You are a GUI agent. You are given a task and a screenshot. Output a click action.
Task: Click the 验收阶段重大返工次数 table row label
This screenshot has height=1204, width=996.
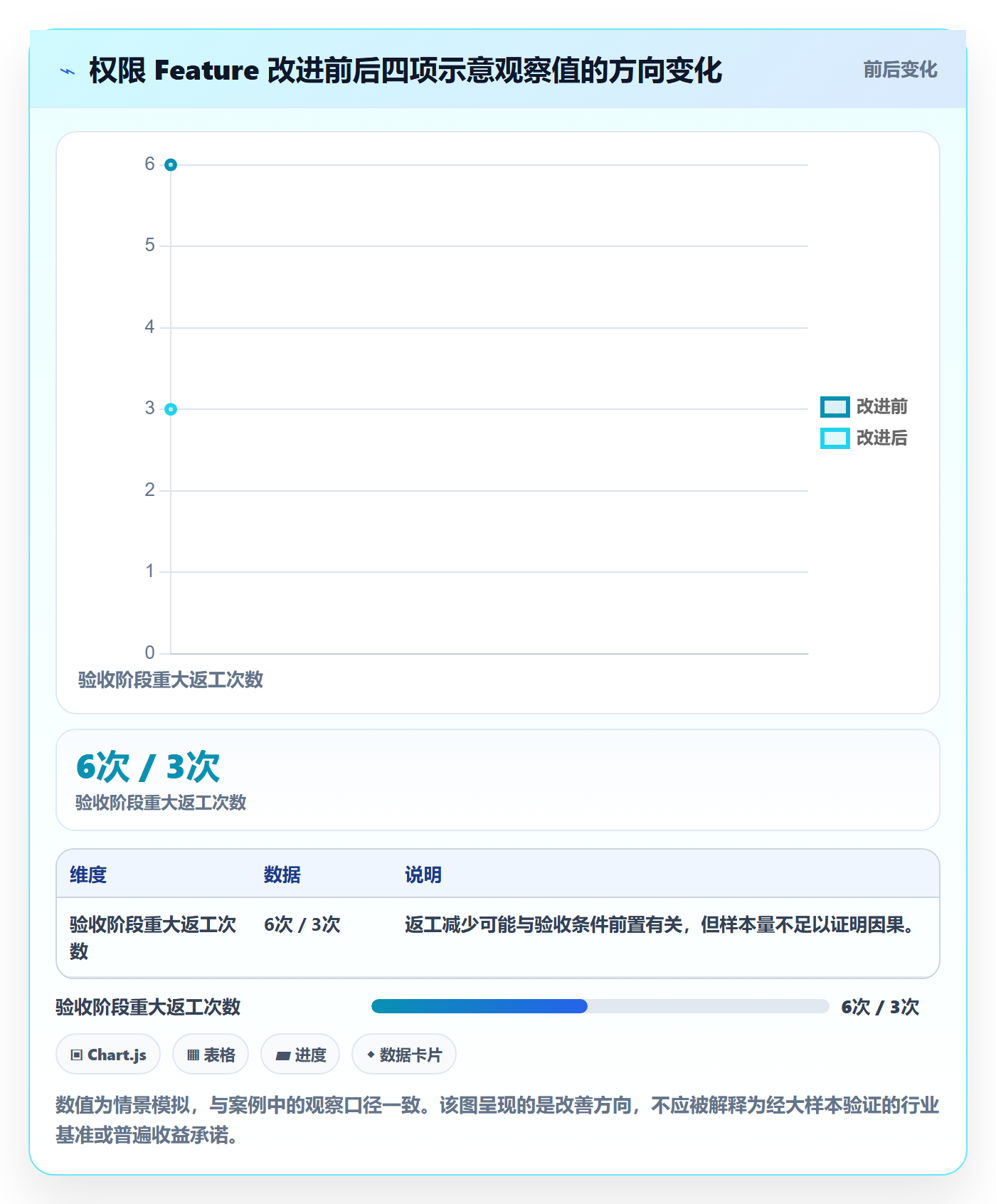(153, 938)
